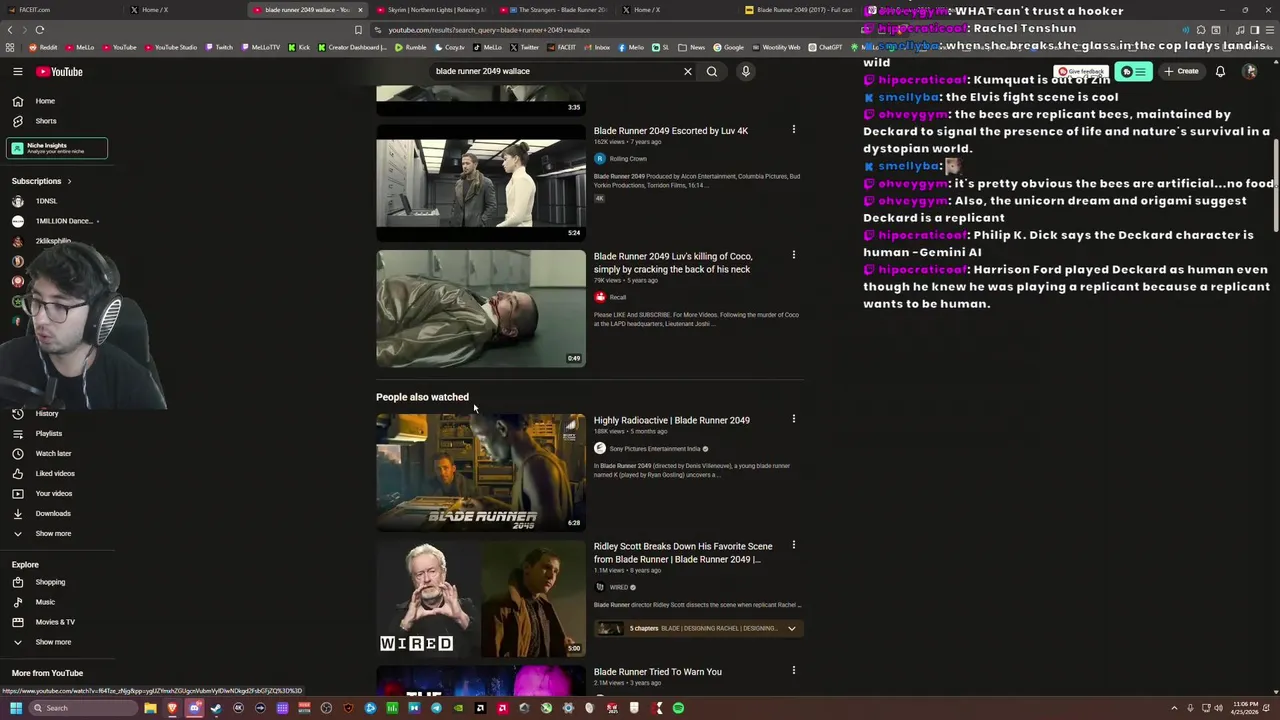Expand the Subscriptions section
The height and width of the screenshot is (720, 1280).
[x=42, y=181]
